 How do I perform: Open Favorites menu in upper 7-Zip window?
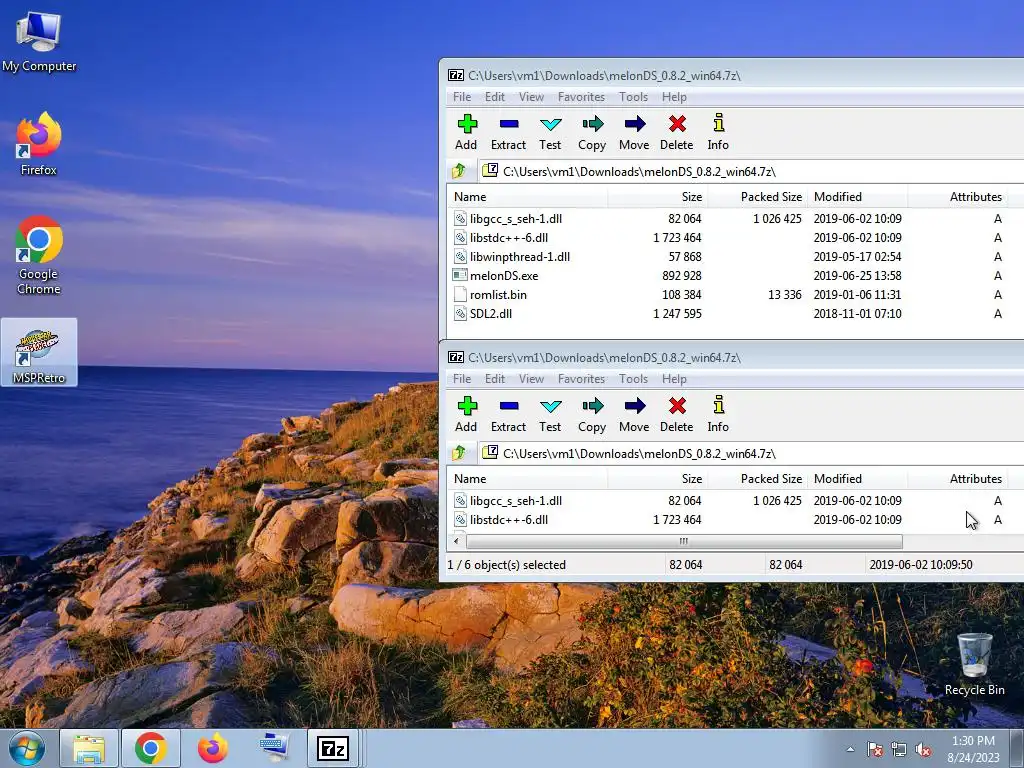[581, 97]
